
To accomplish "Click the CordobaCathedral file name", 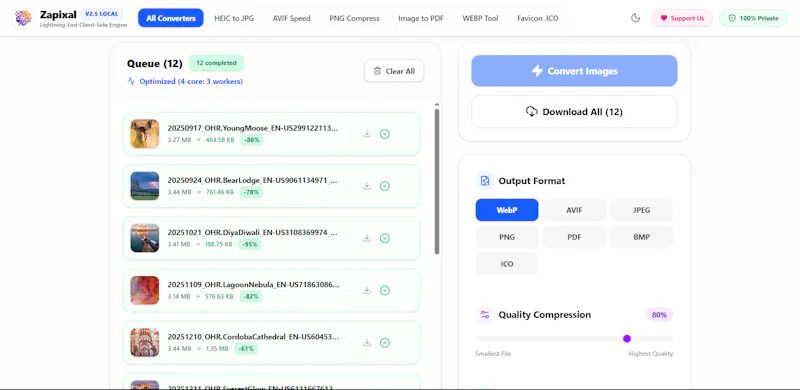I will tap(253, 337).
